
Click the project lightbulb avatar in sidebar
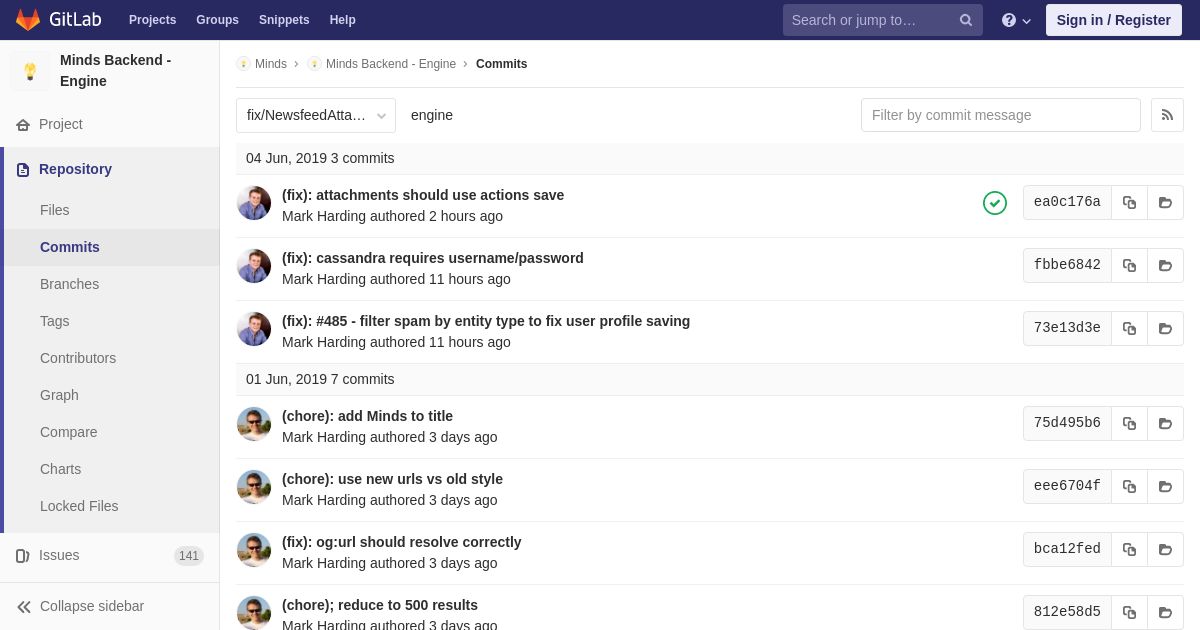click(x=30, y=71)
